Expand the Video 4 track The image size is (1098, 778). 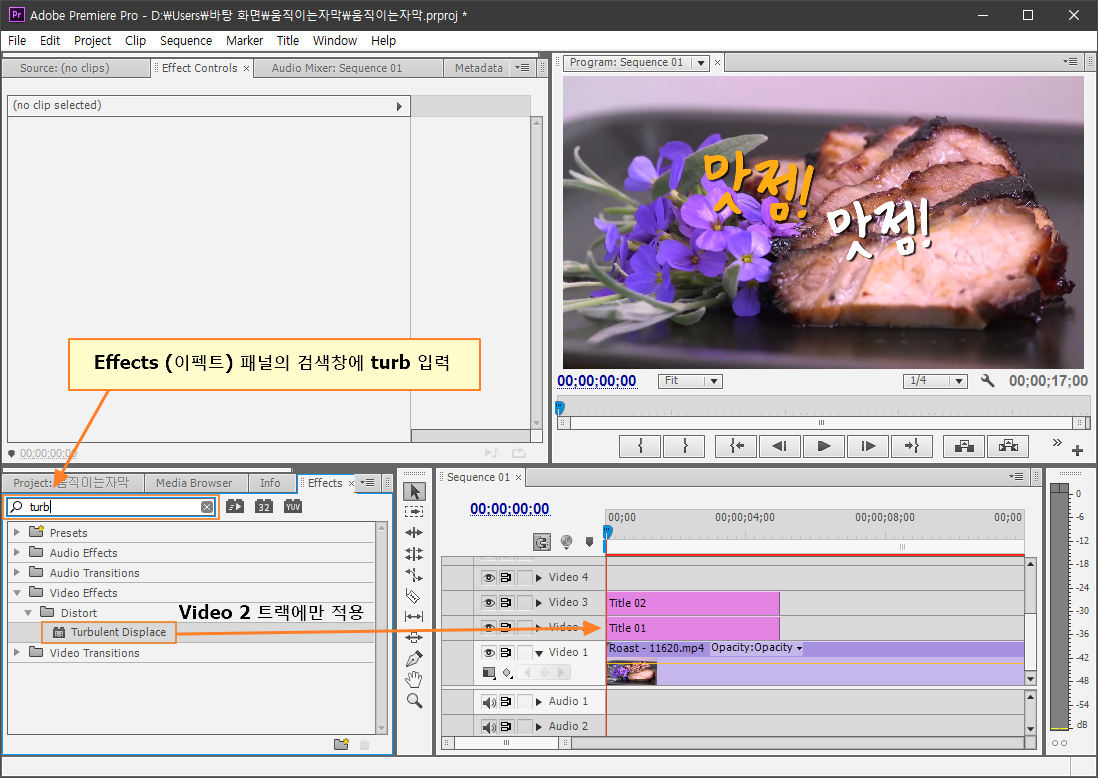click(x=538, y=578)
